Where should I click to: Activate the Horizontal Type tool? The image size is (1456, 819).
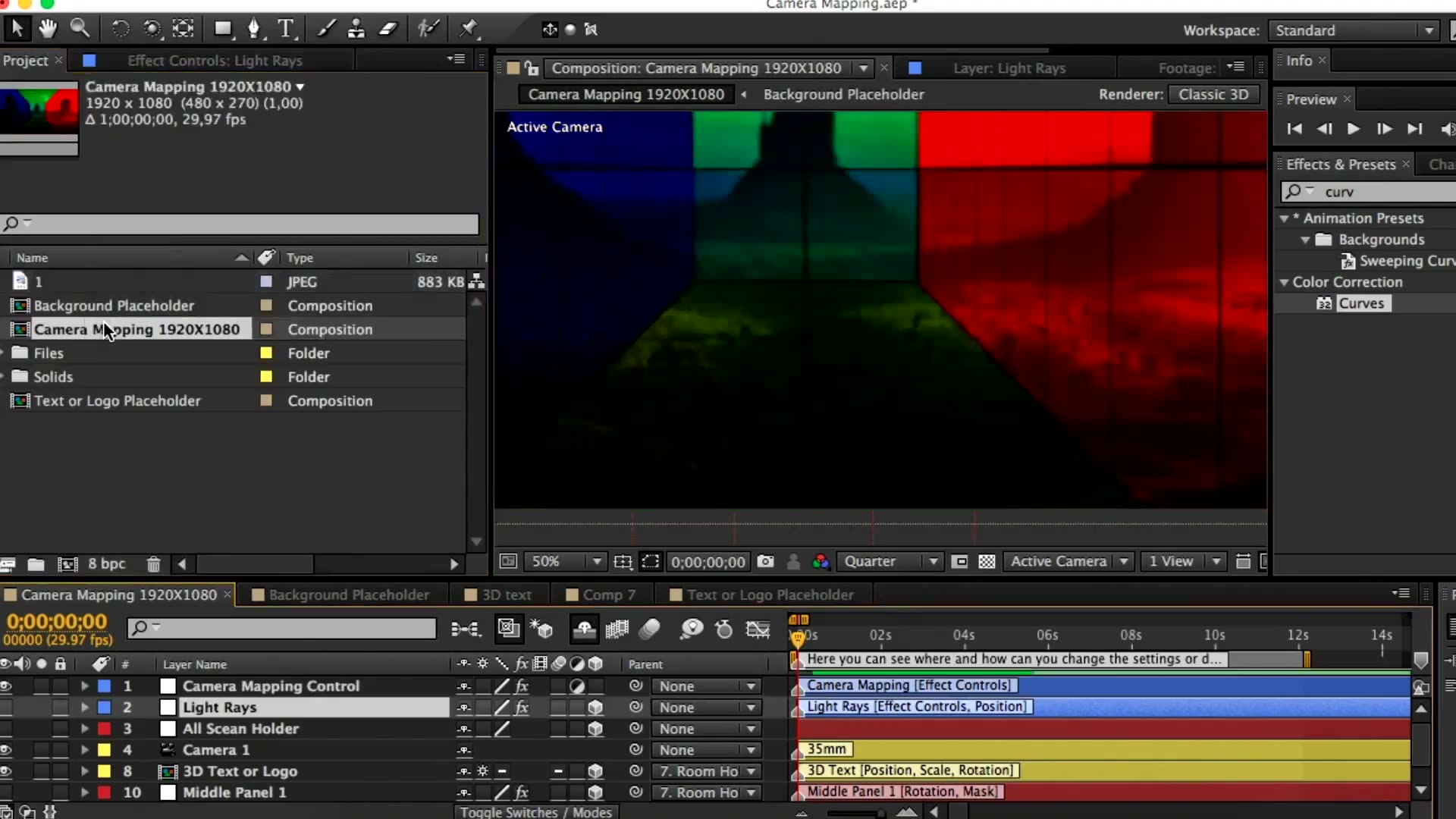(286, 29)
